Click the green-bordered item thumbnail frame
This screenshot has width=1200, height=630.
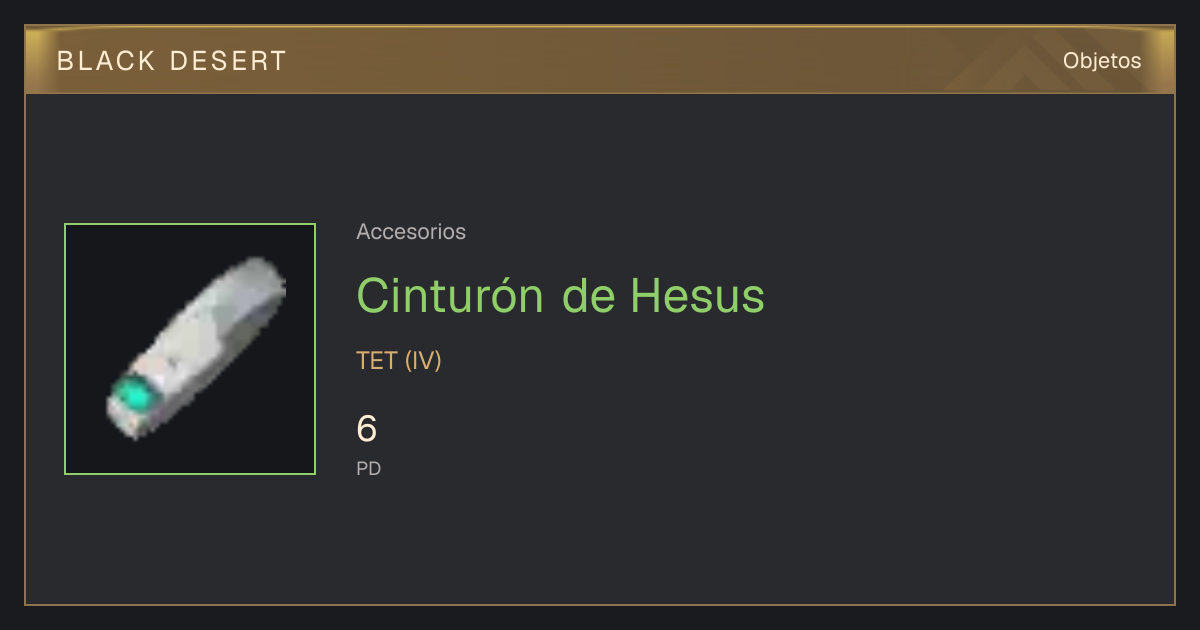[x=190, y=349]
